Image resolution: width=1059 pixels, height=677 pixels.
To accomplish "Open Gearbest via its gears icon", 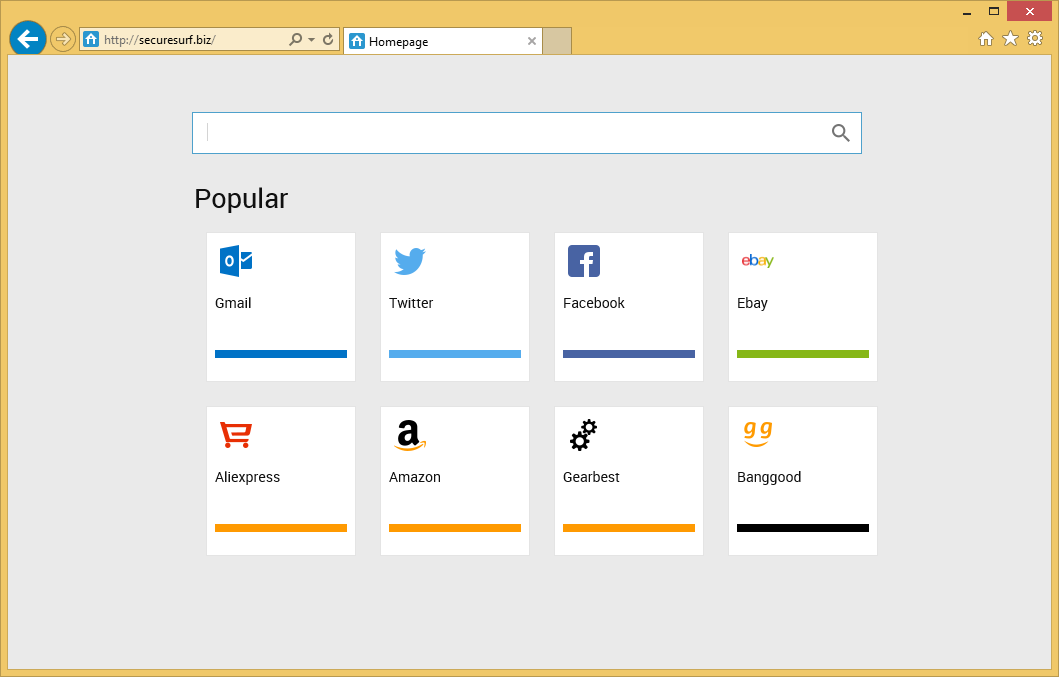I will pyautogui.click(x=583, y=435).
